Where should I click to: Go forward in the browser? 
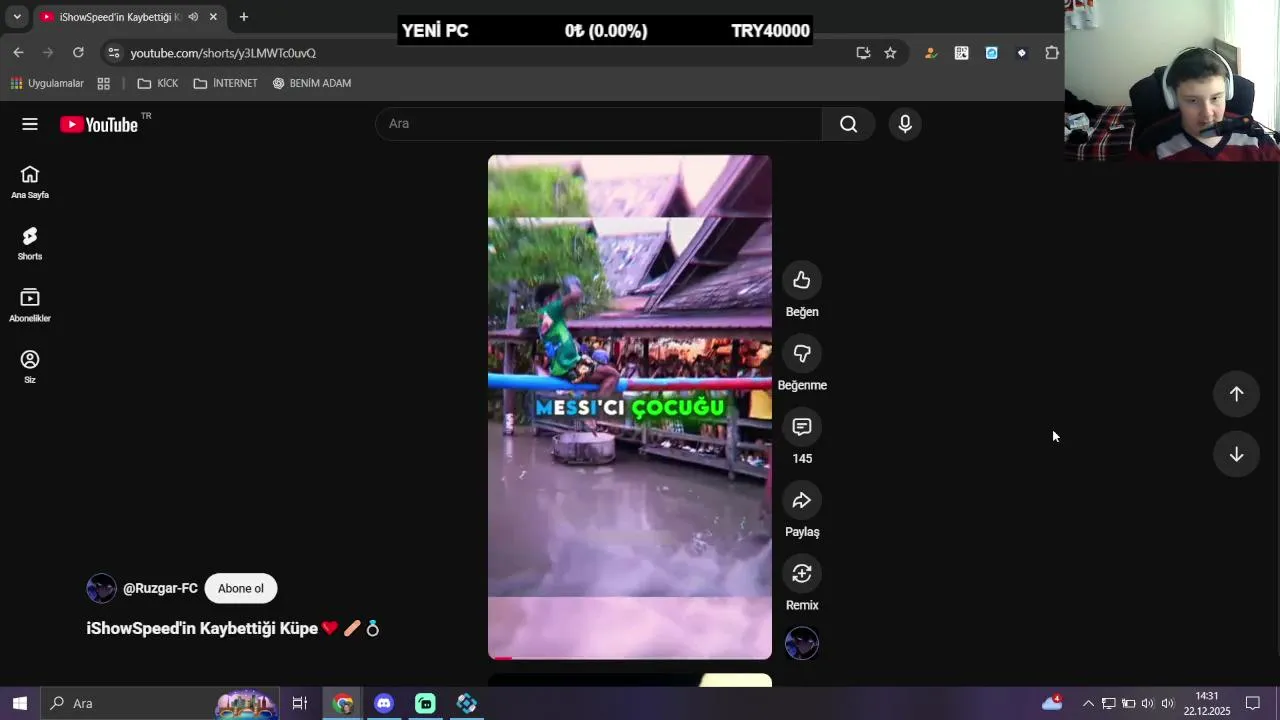[48, 53]
